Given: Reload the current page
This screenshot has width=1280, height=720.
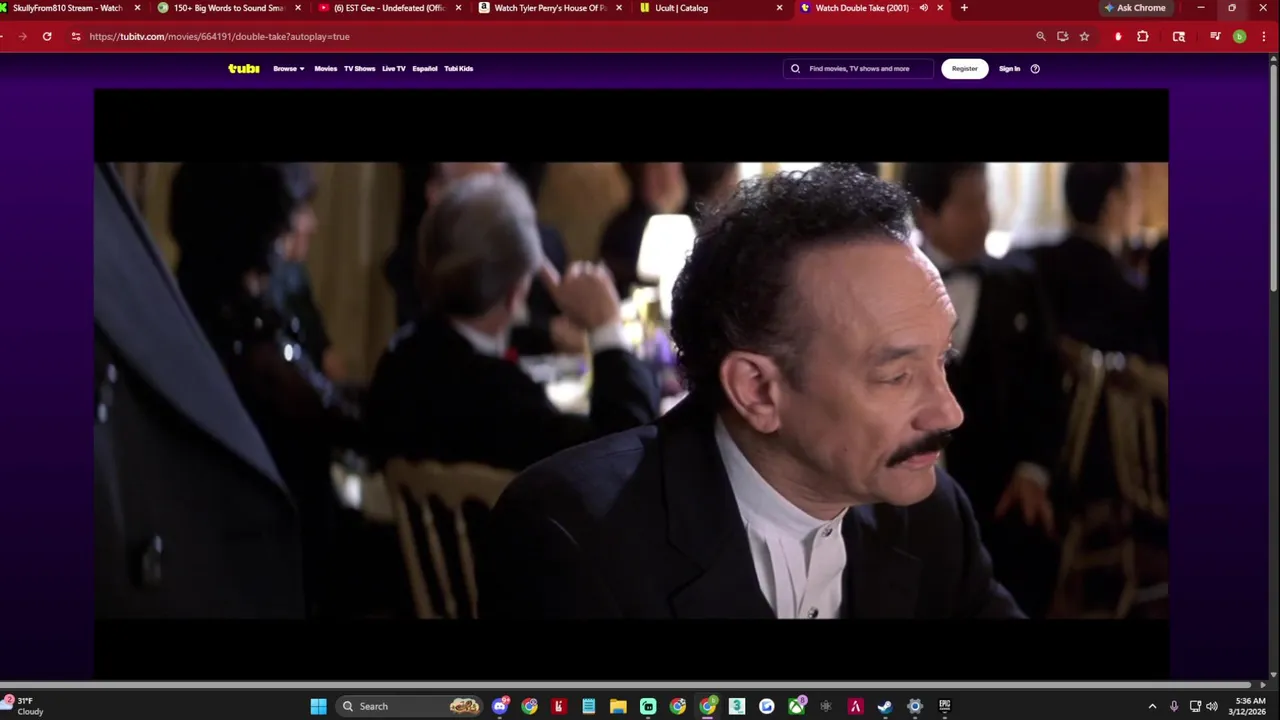Looking at the screenshot, I should [x=47, y=36].
